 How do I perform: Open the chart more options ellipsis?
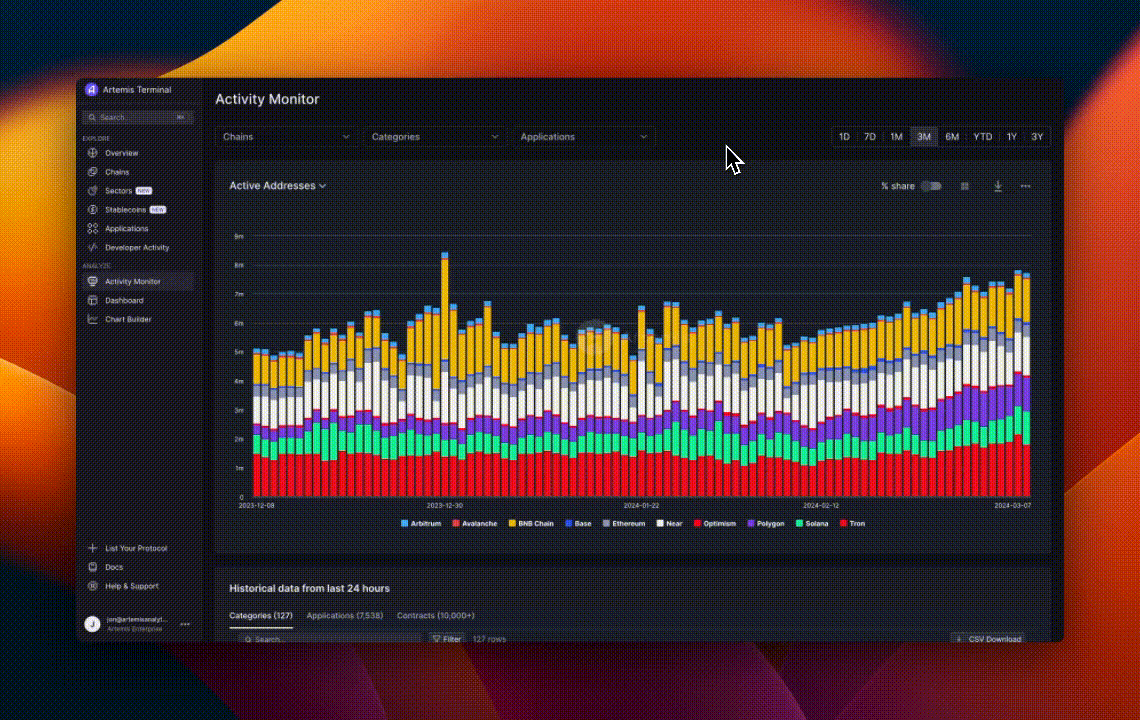pyautogui.click(x=1025, y=186)
